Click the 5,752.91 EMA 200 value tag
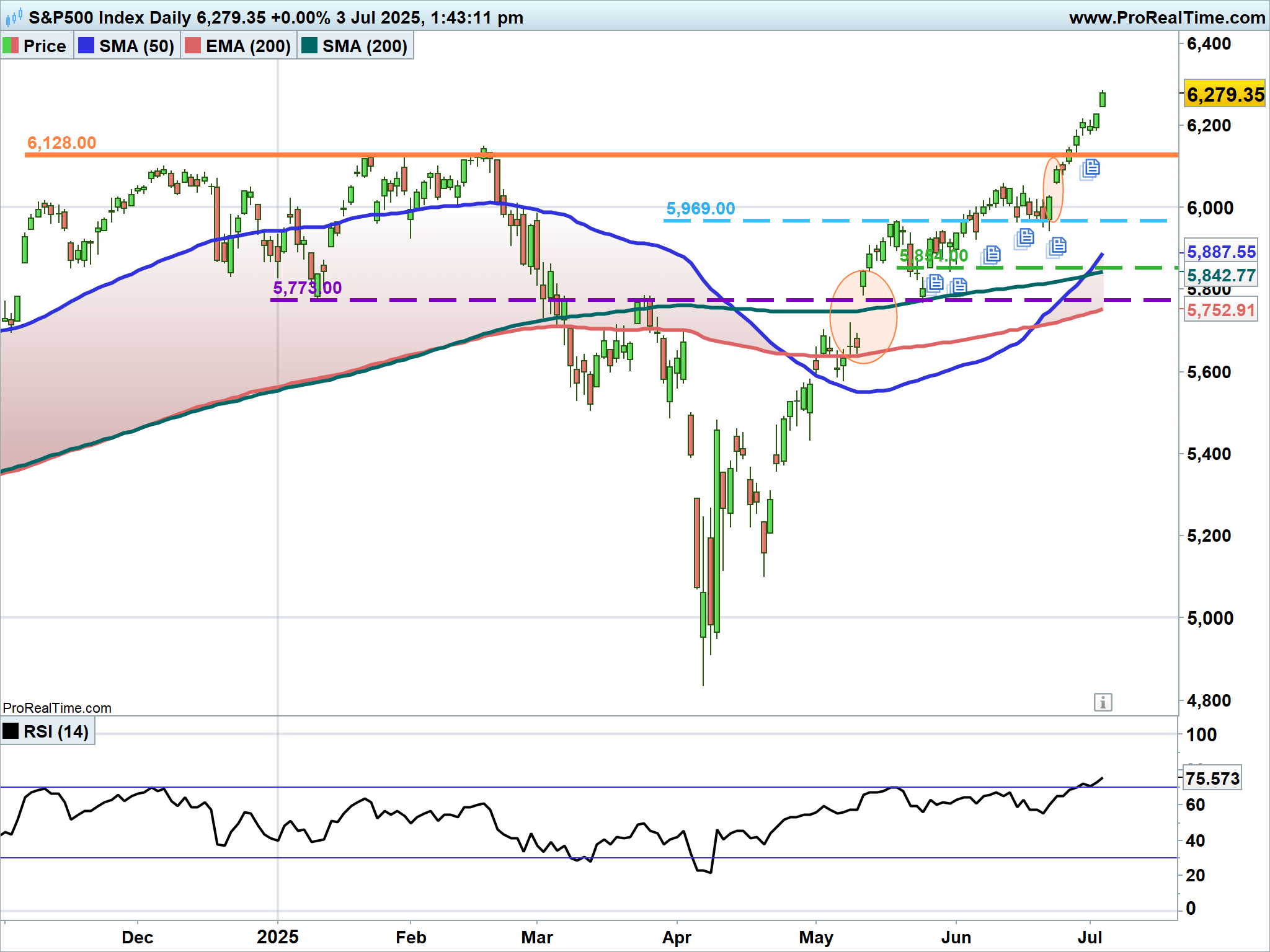1270x952 pixels. 1221,310
